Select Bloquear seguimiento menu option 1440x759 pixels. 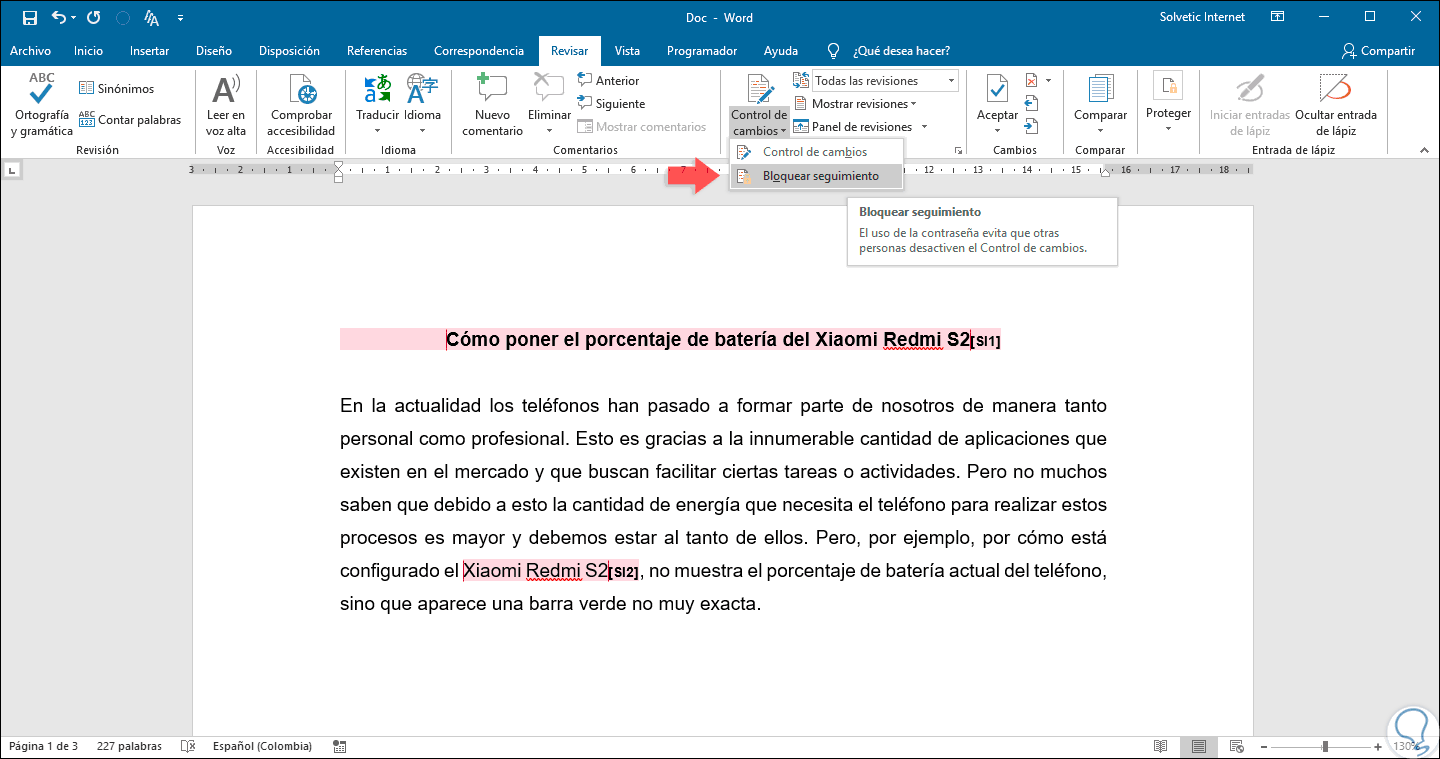coord(820,176)
